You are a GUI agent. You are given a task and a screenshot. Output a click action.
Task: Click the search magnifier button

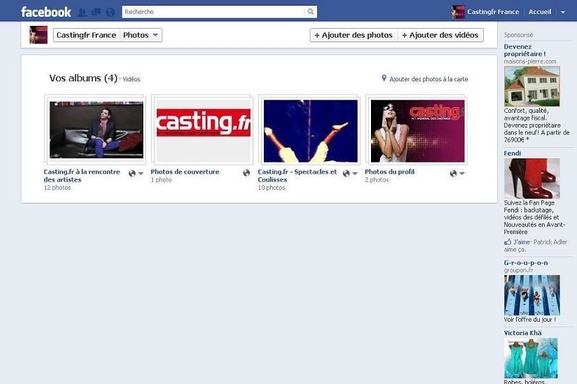point(311,12)
